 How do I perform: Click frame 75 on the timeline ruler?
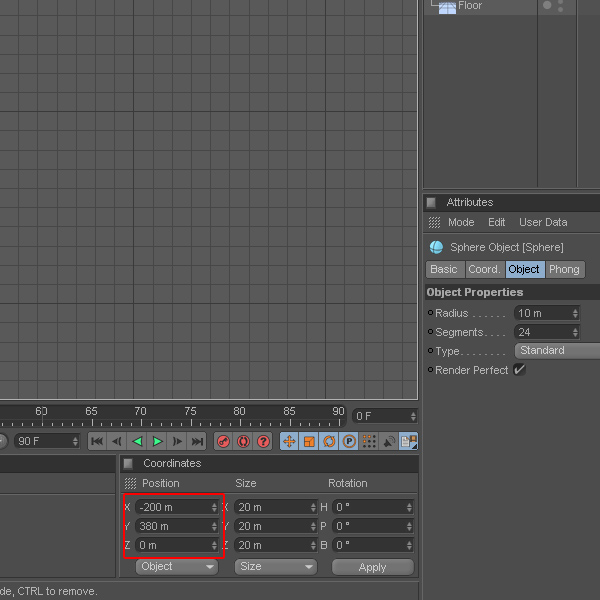coord(191,412)
